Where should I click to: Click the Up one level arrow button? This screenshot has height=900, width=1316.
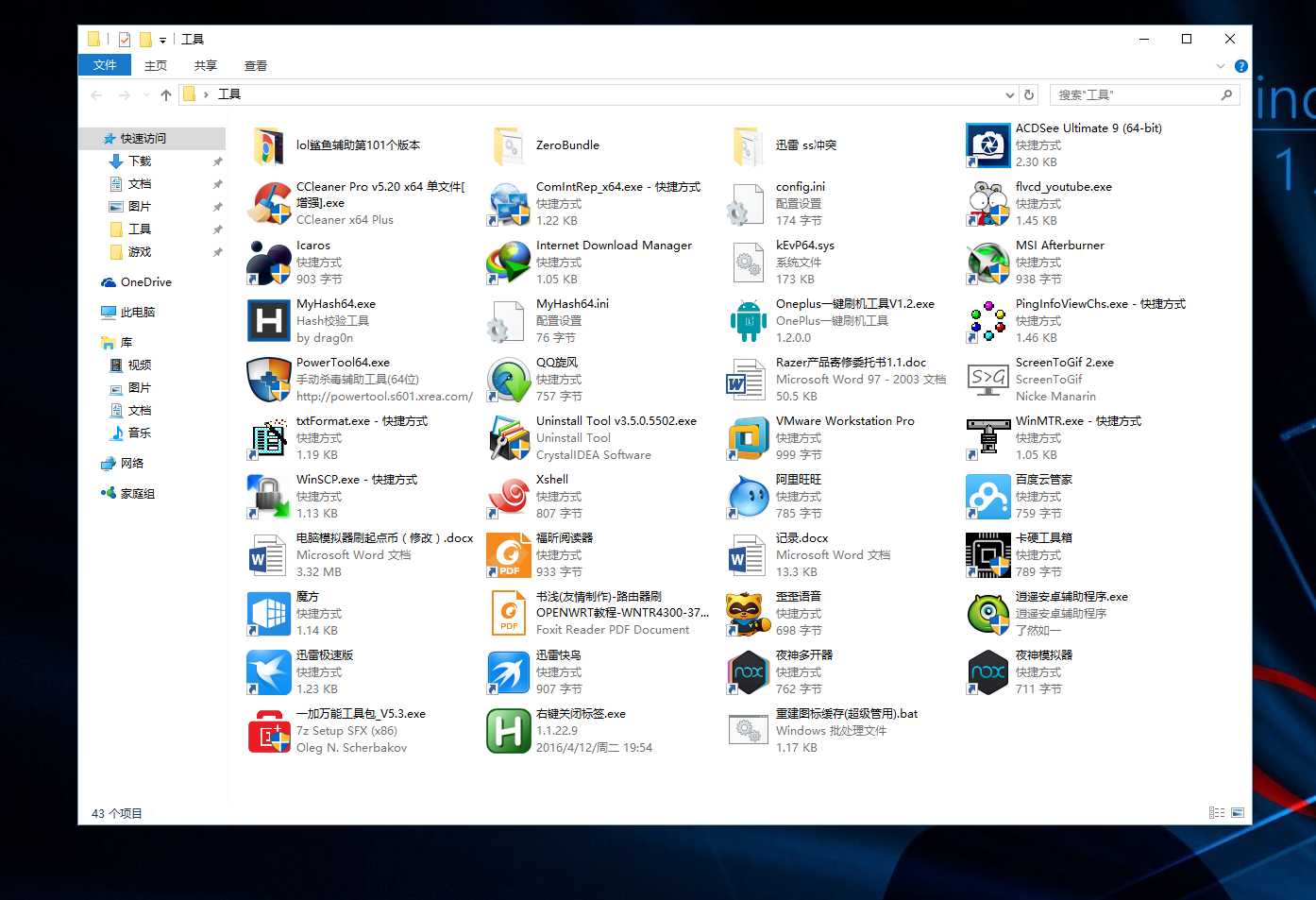tap(166, 94)
